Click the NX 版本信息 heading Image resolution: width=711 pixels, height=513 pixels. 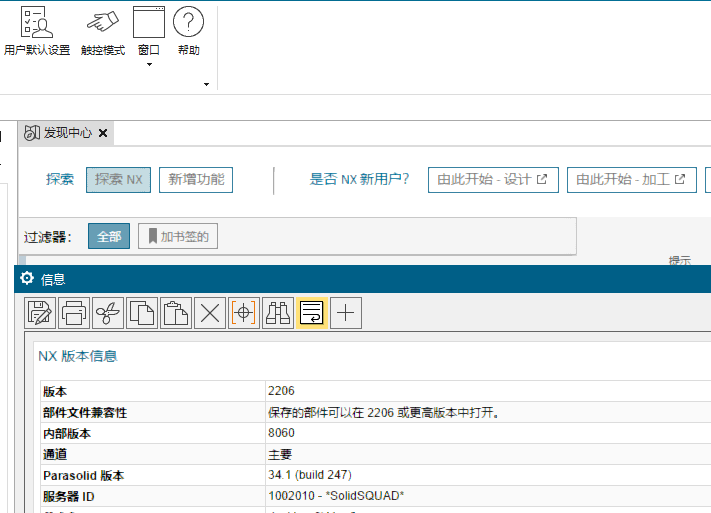tap(78, 356)
